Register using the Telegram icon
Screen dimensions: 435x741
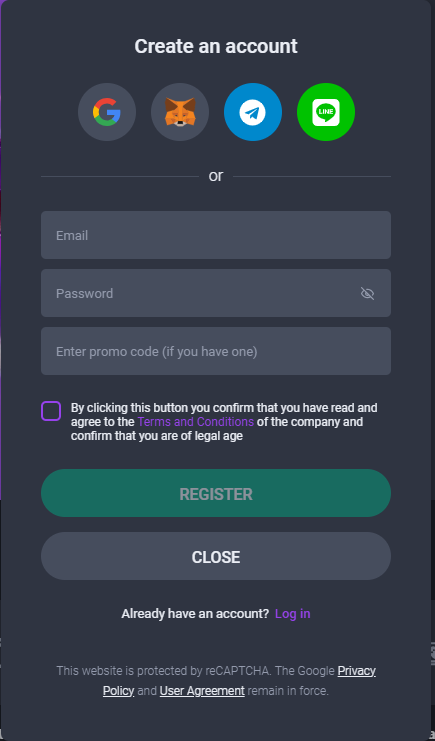click(x=253, y=112)
